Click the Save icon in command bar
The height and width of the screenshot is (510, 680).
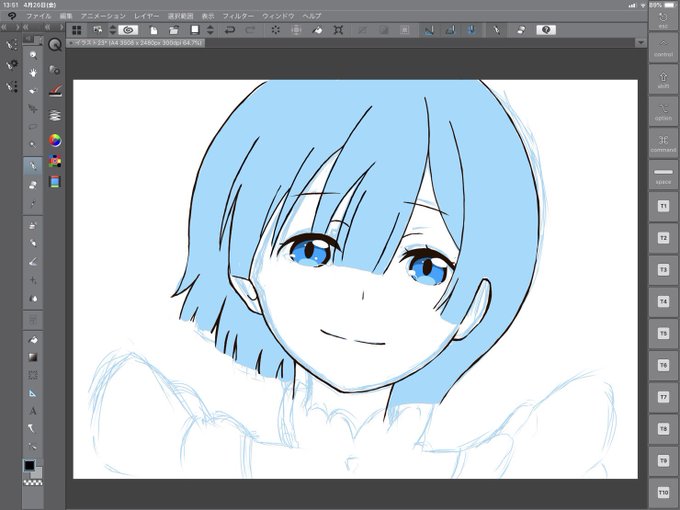pos(195,30)
